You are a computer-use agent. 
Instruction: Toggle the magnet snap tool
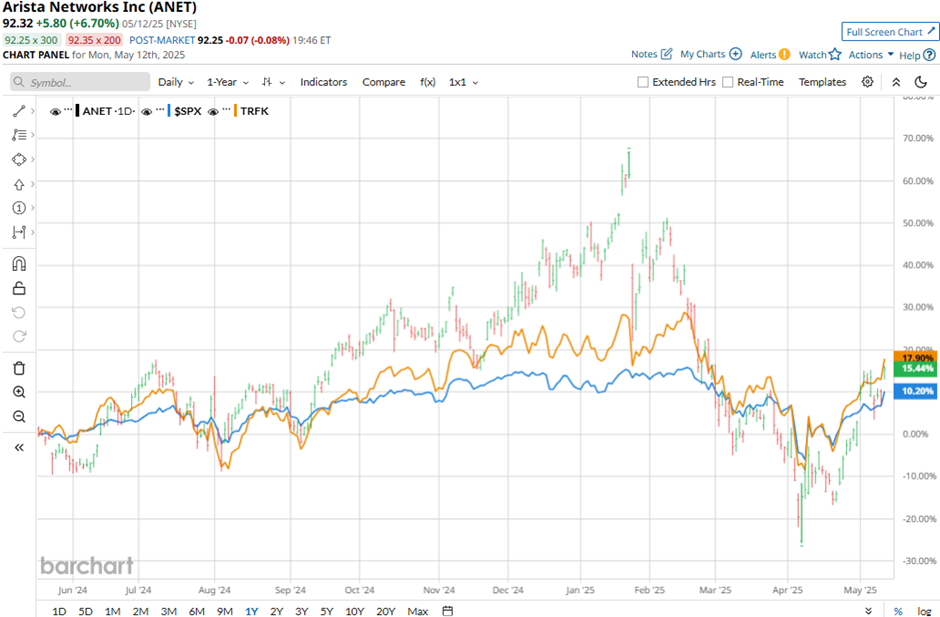19,263
